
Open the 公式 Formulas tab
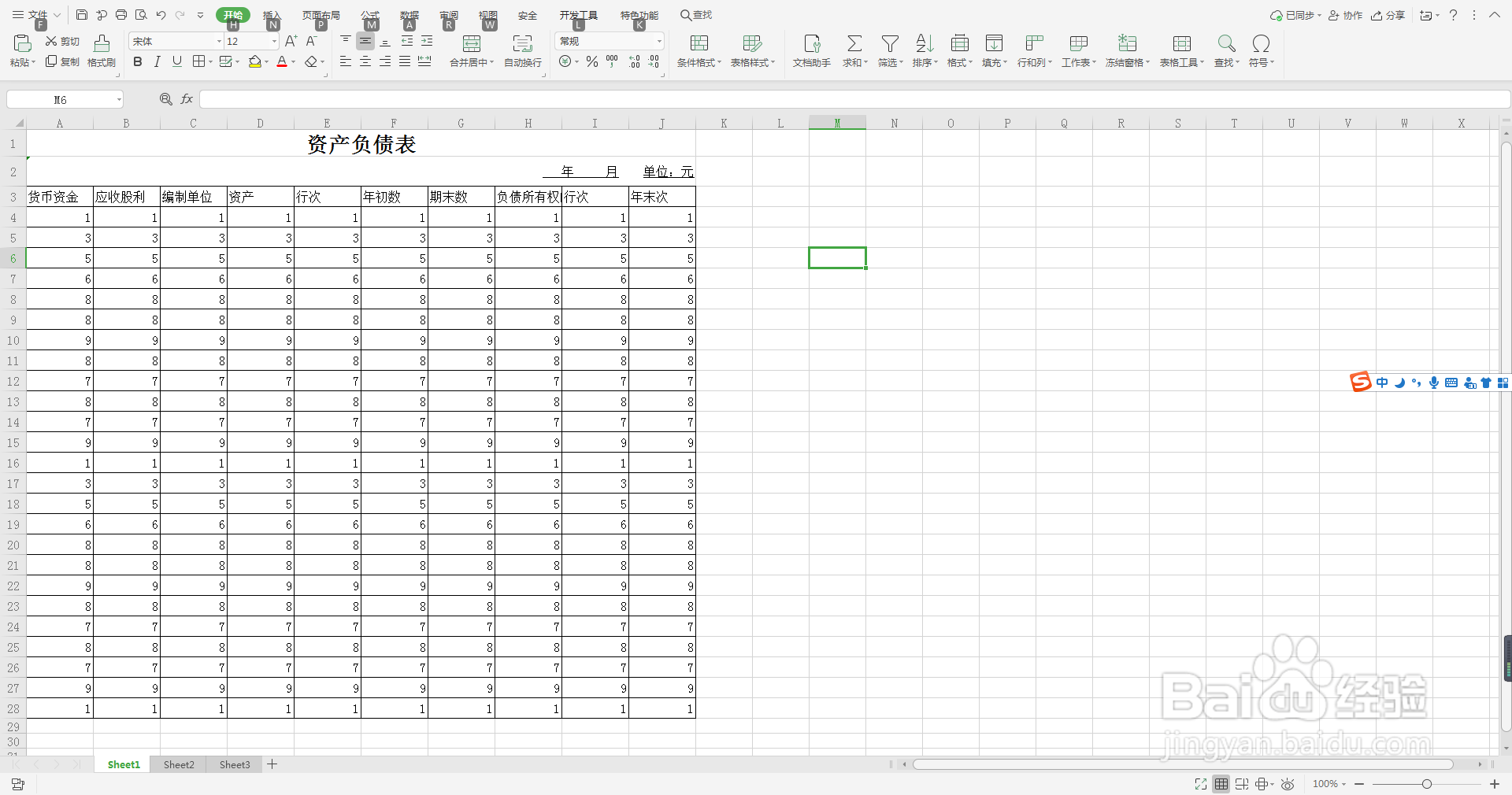(370, 15)
